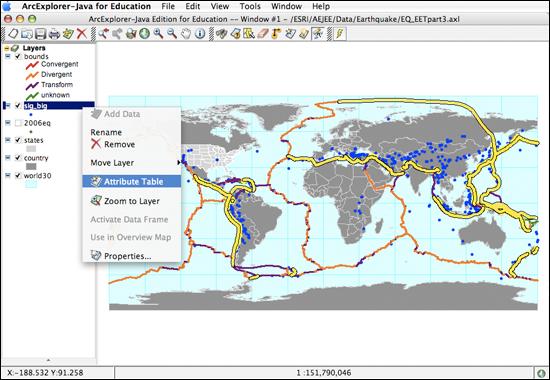Collapse the bounds layer legend

[8, 56]
